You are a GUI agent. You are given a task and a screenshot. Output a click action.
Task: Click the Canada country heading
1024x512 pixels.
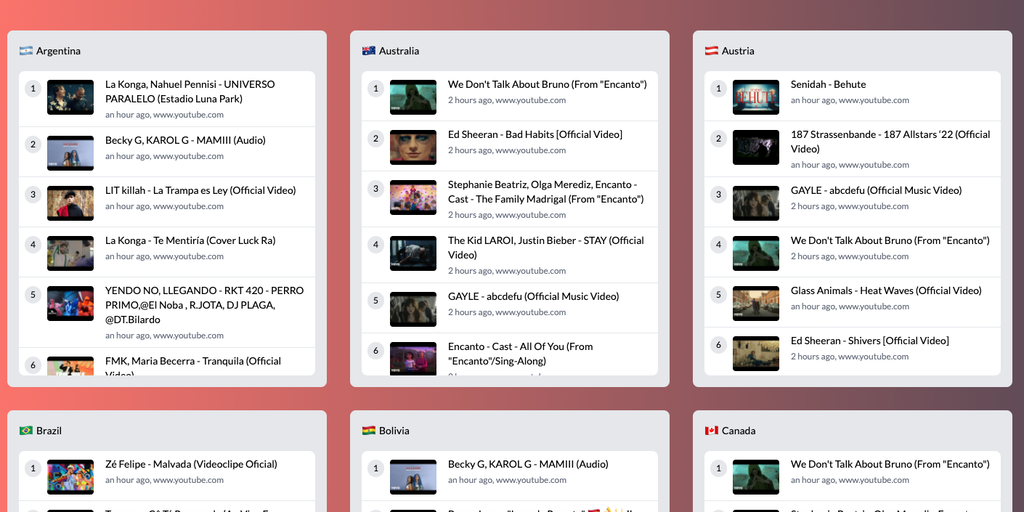[x=739, y=431]
